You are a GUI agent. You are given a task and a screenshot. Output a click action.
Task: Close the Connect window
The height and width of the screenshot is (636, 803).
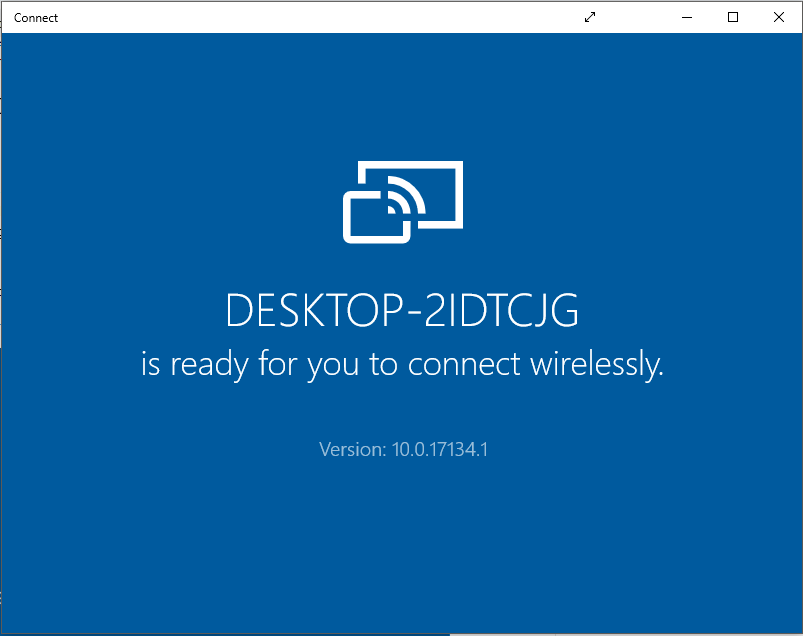pyautogui.click(x=778, y=17)
